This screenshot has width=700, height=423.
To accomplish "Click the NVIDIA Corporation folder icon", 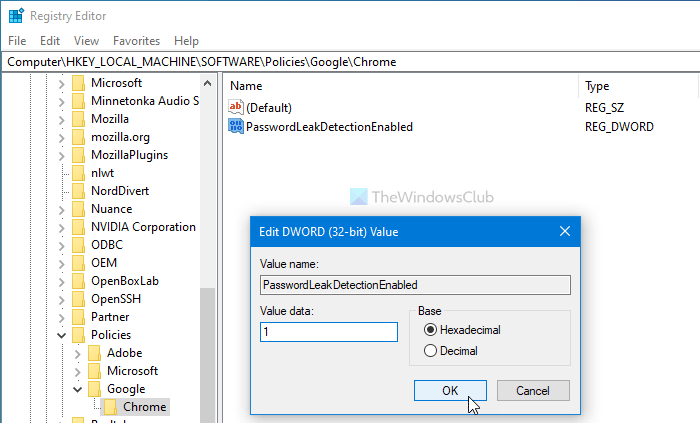I will tap(77, 227).
